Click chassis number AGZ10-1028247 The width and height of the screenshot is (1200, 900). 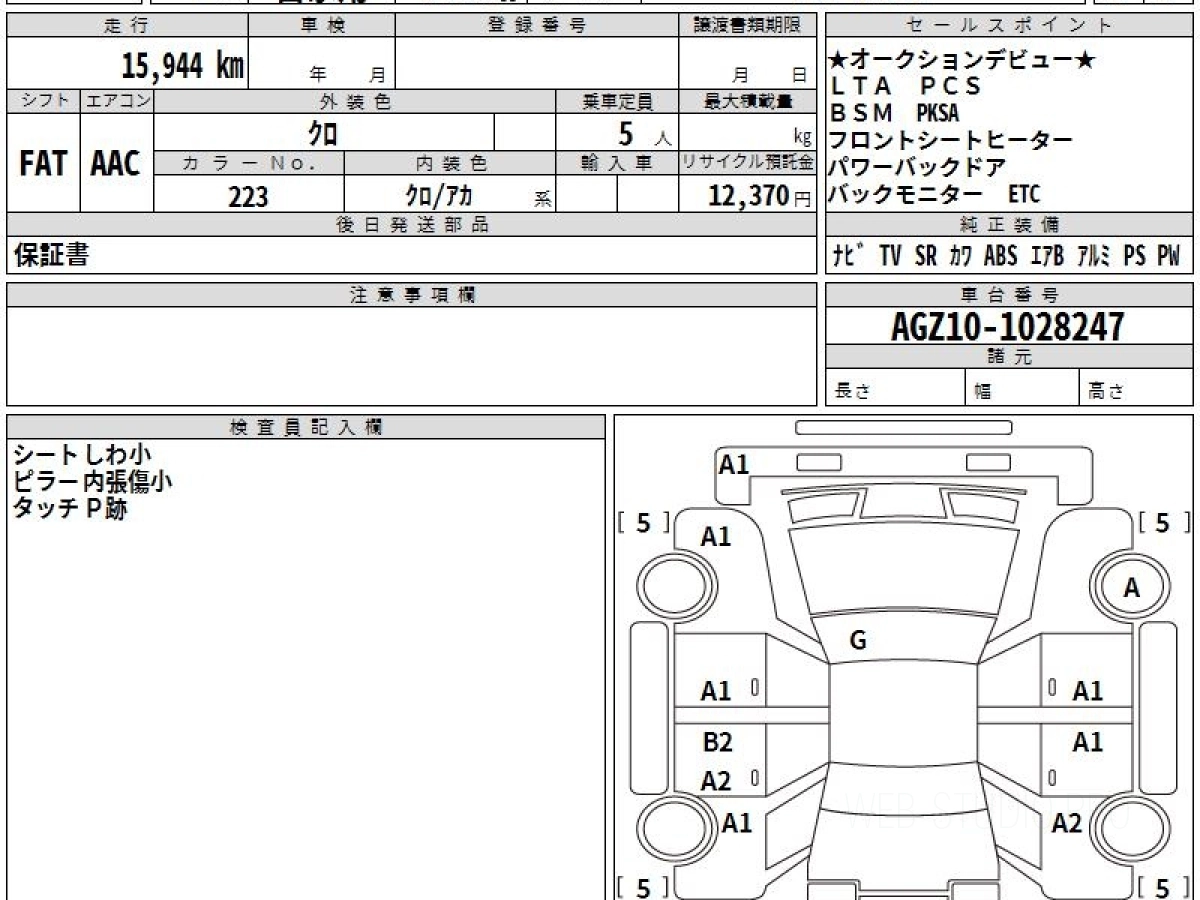(1008, 326)
